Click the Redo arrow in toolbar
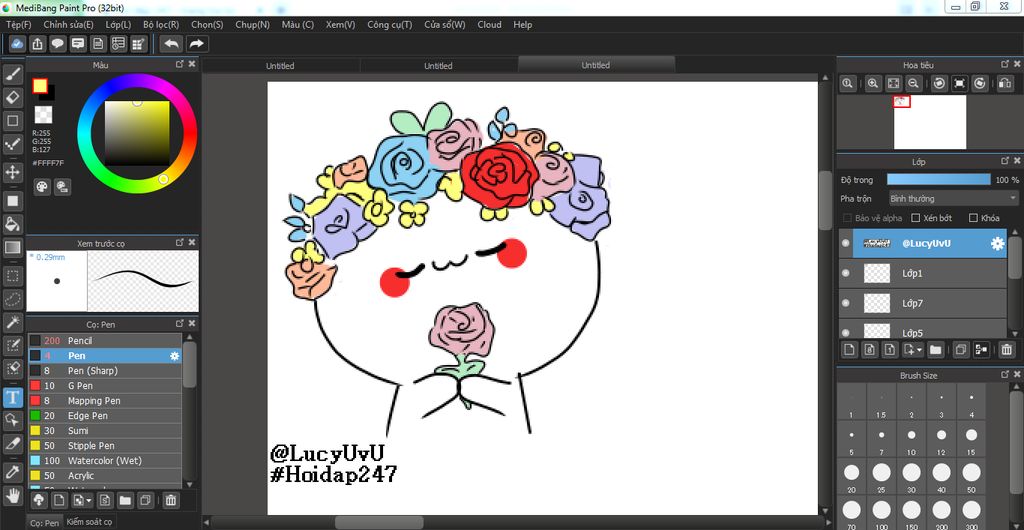This screenshot has height=530, width=1024. pyautogui.click(x=196, y=44)
